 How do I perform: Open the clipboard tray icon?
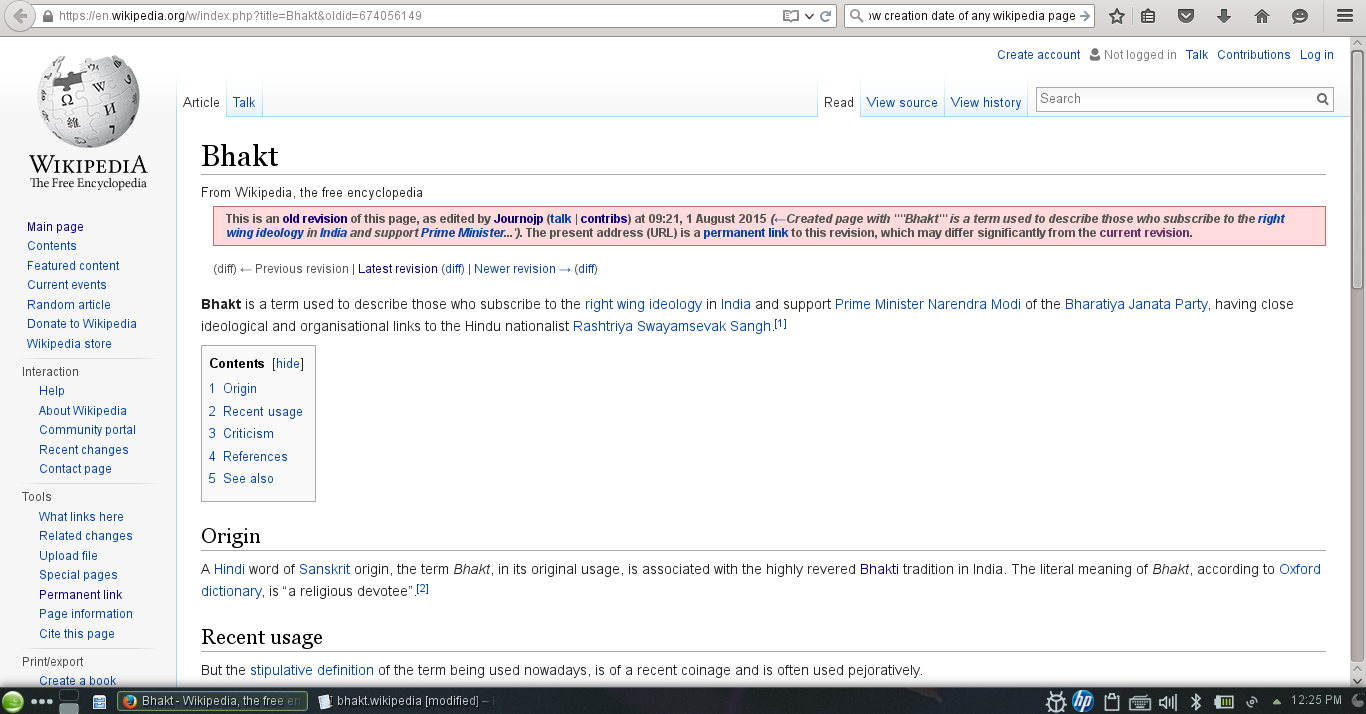1111,701
